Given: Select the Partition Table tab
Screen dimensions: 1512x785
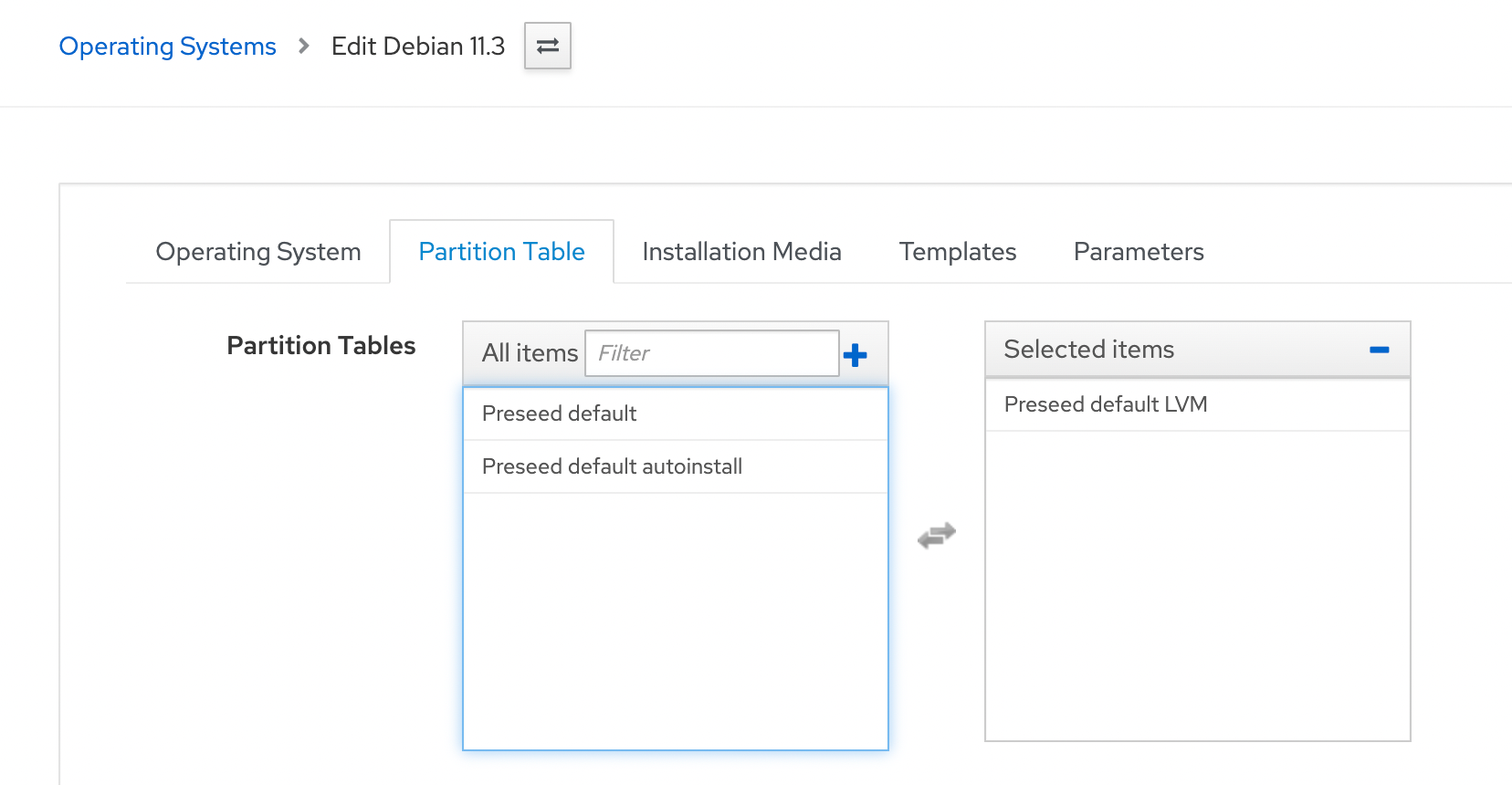Looking at the screenshot, I should coord(501,252).
